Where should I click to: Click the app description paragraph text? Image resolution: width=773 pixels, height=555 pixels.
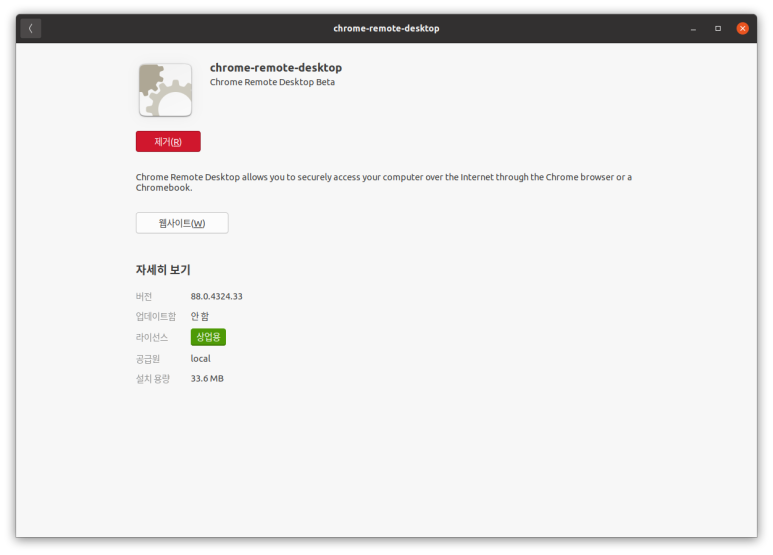[384, 182]
